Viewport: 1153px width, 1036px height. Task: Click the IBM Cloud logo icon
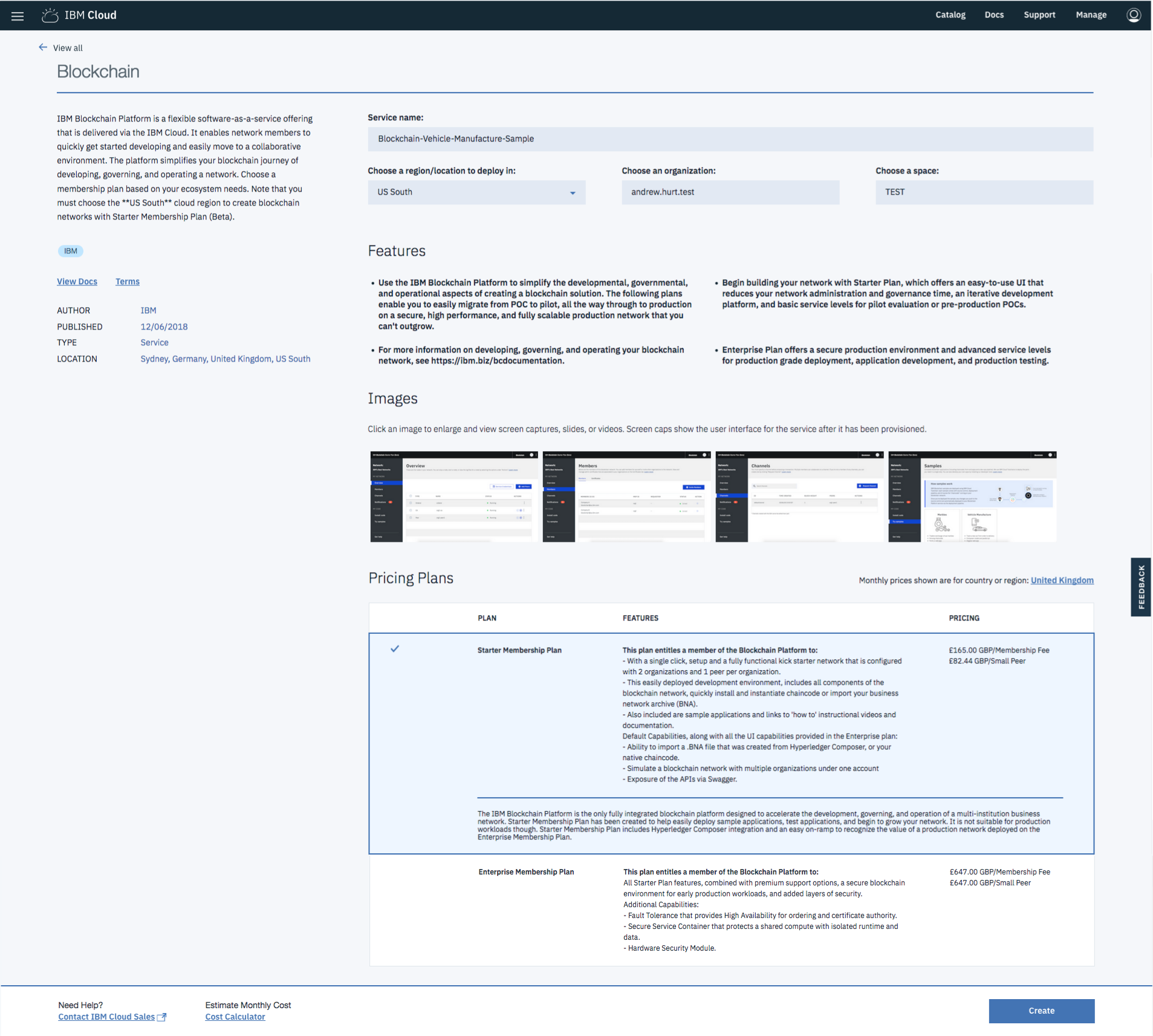tap(50, 15)
